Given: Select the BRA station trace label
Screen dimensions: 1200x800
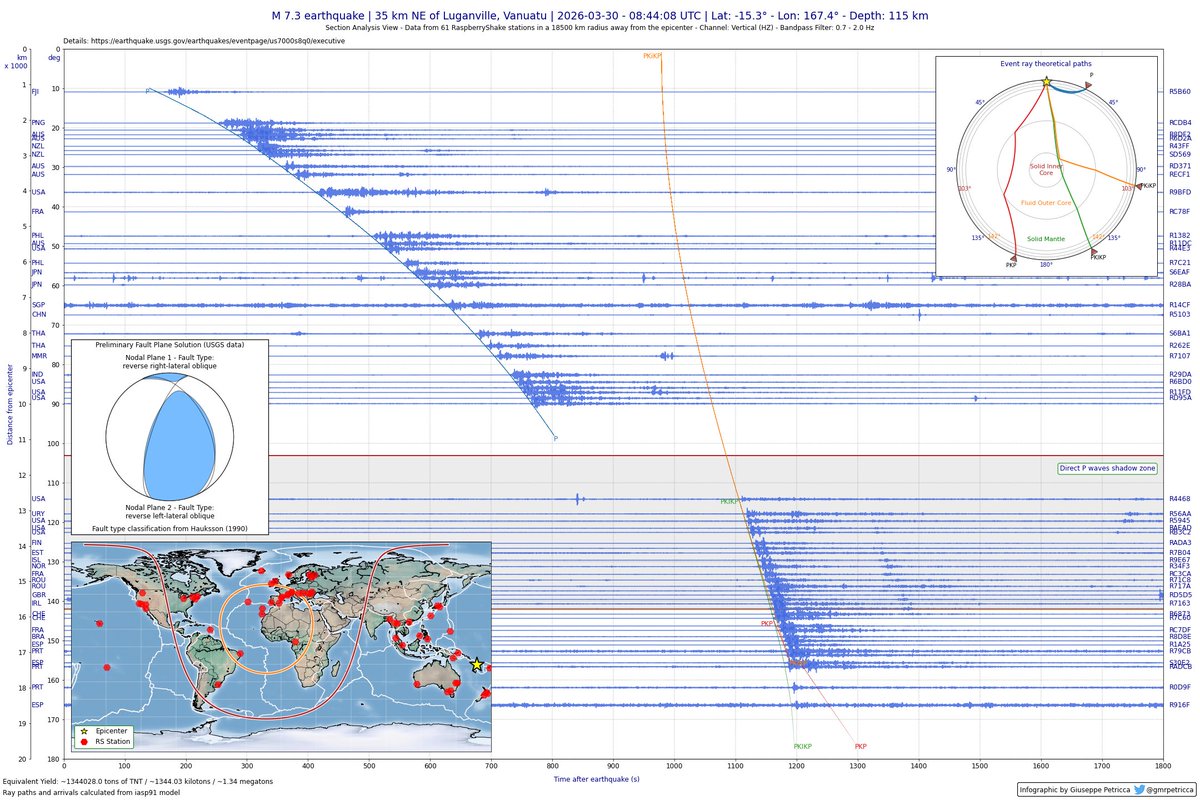Looking at the screenshot, I should coord(38,636).
